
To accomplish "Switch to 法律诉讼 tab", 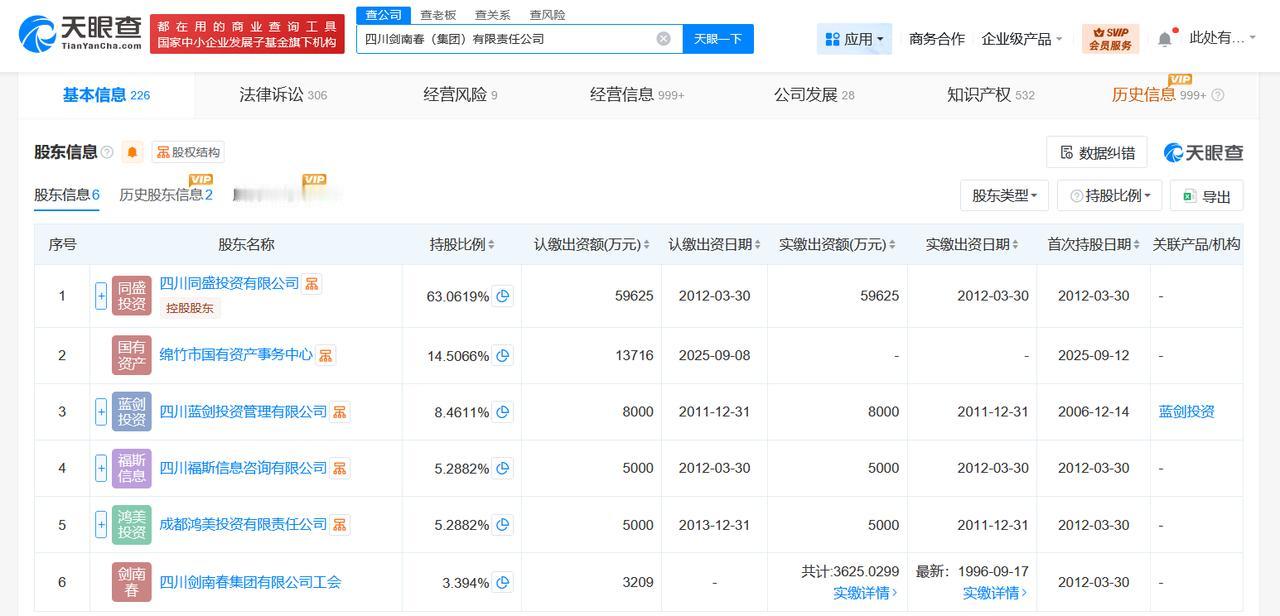I will [x=283, y=95].
